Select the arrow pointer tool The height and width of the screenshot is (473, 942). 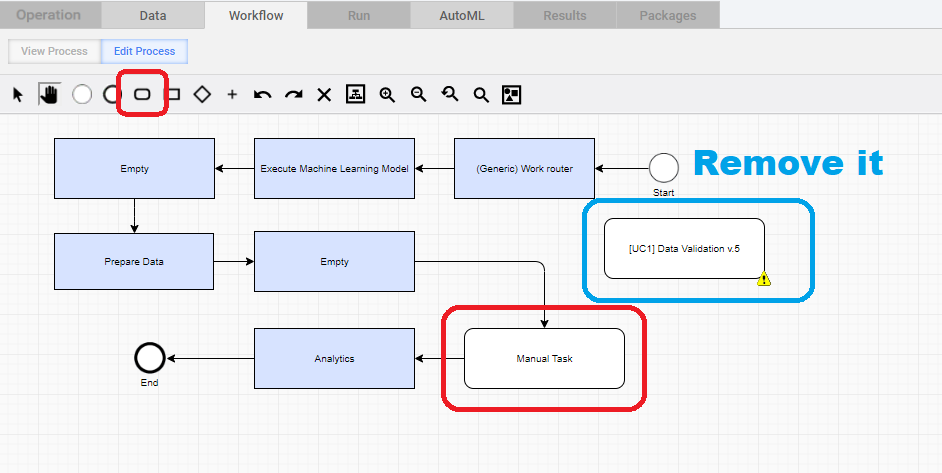pyautogui.click(x=17, y=94)
